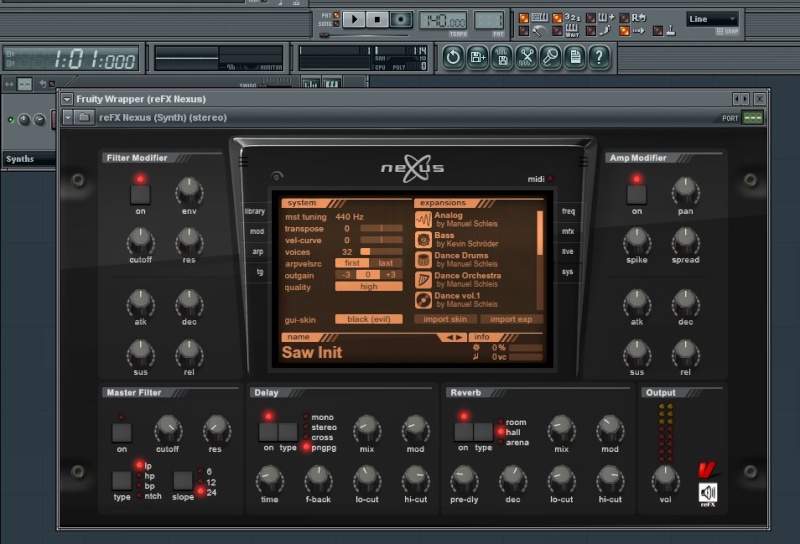Viewport: 800px width, 544px height.
Task: Set outgain to +3
Action: coord(391,275)
